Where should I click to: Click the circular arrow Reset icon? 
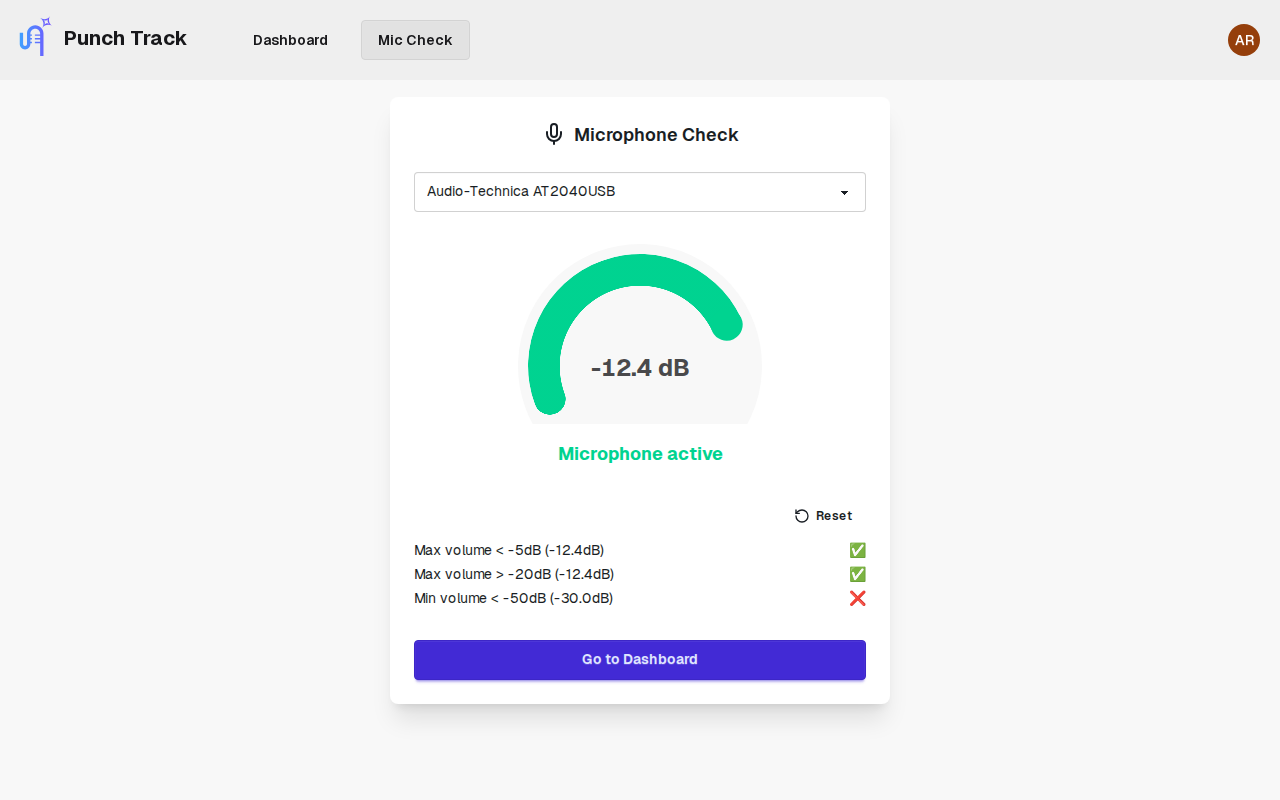pyautogui.click(x=802, y=516)
